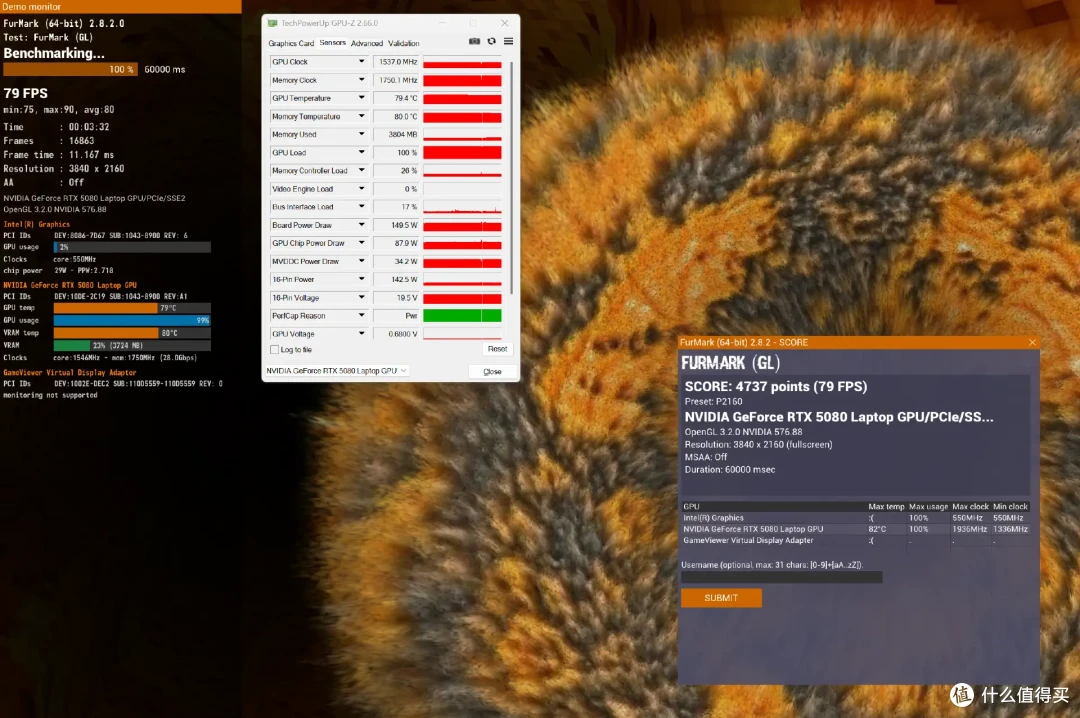Click the GPU Temperature history graph
The image size is (1080, 718).
[462, 98]
